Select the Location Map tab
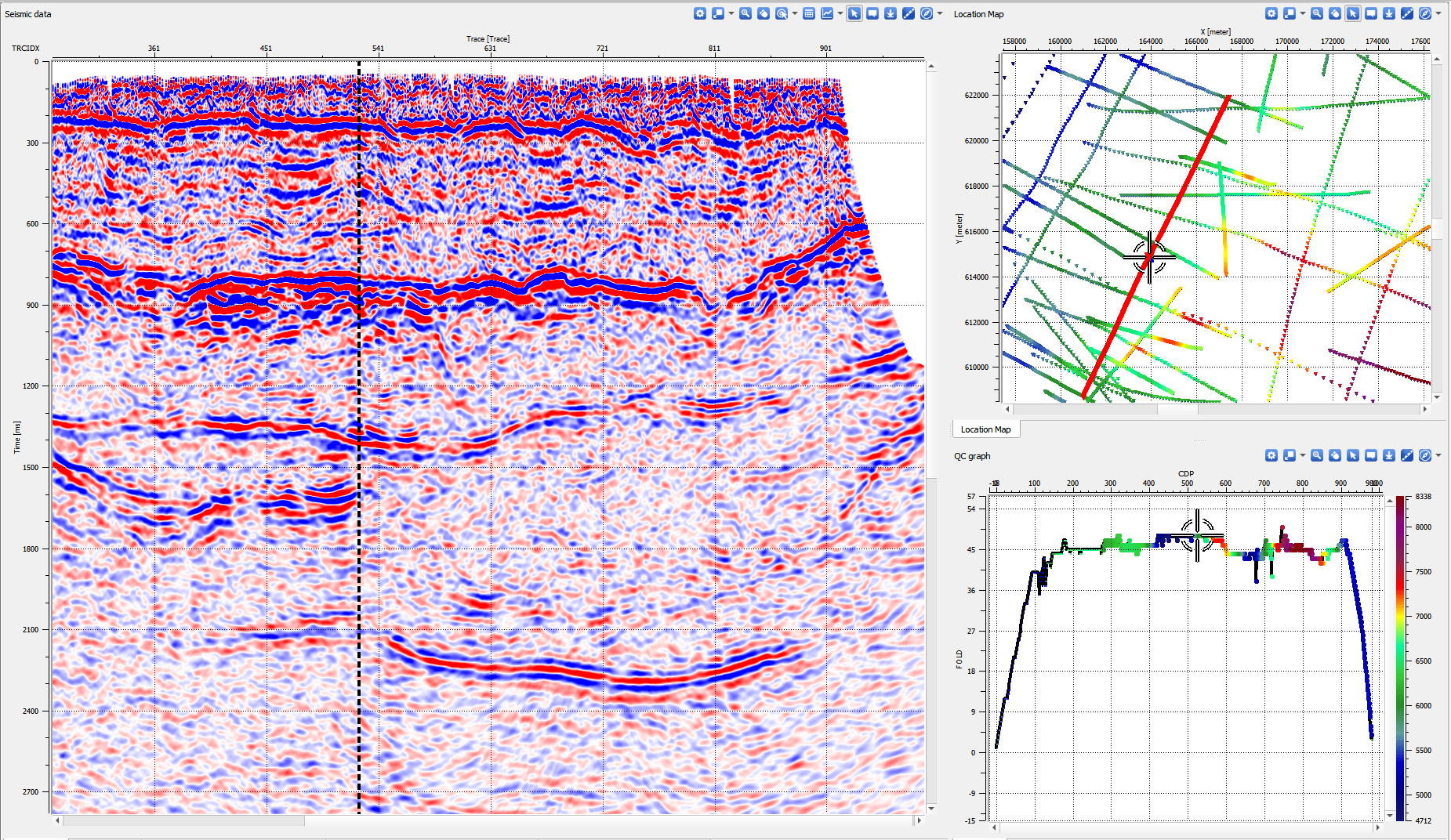This screenshot has height=840, width=1451. (x=985, y=429)
